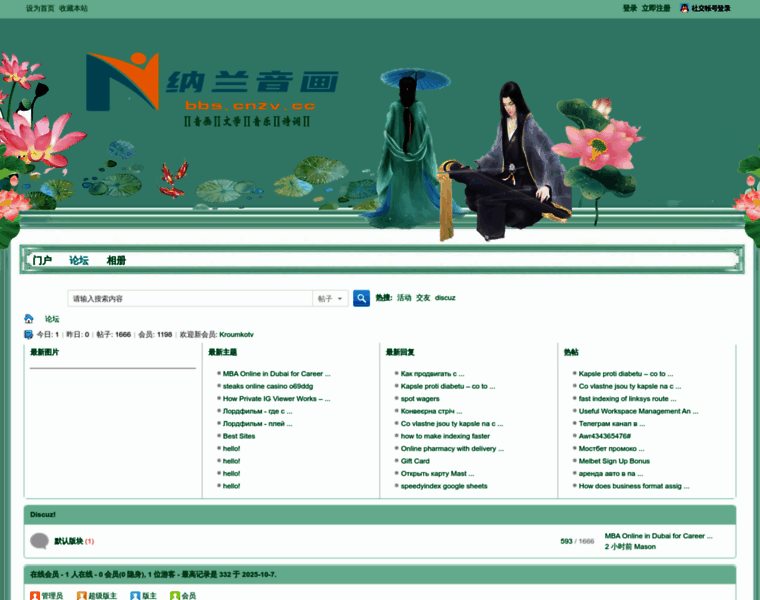Open the 帖子 search type dropdown
Screen dimensions: 760x600
click(330, 299)
